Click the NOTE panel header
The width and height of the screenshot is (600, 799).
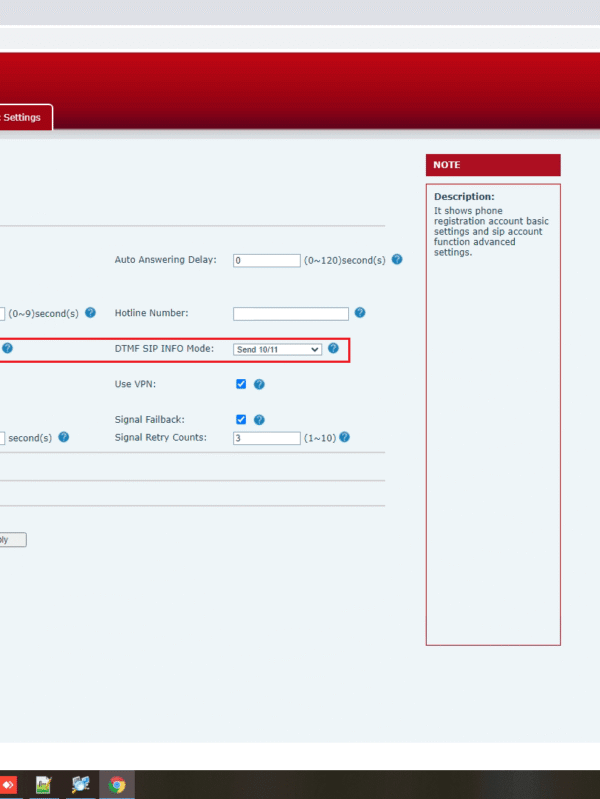493,165
